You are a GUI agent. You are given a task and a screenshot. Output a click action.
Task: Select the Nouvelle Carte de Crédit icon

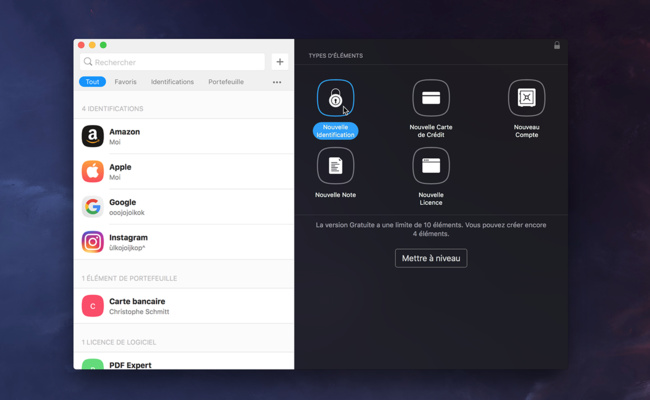pyautogui.click(x=431, y=98)
